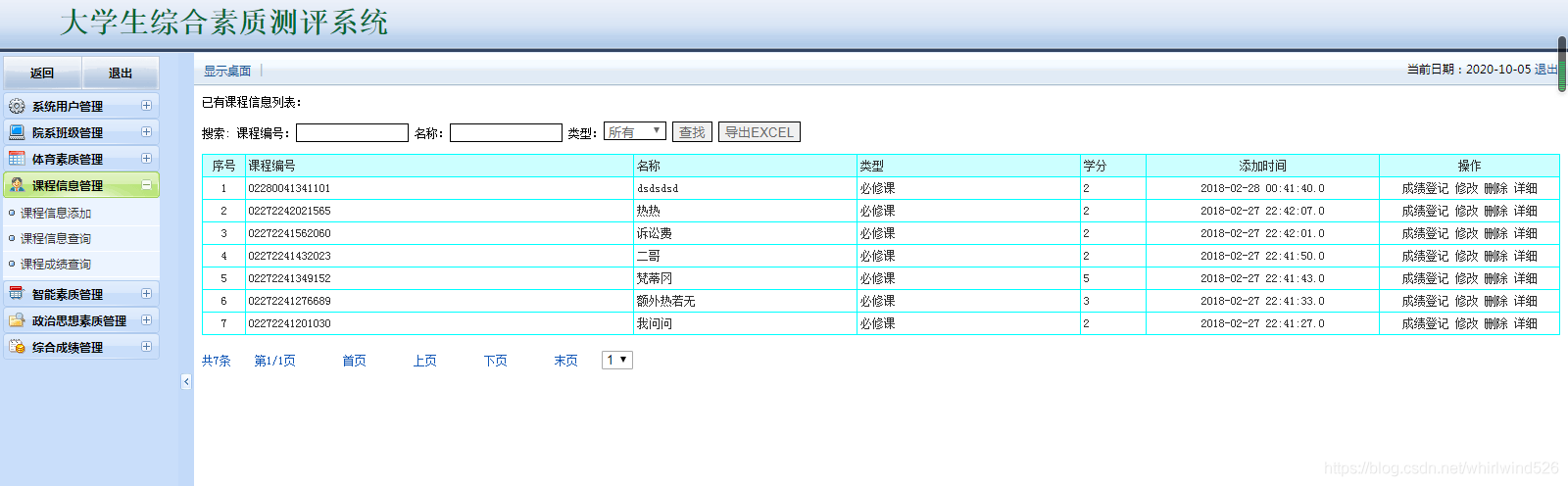Expand 政治思想素质管理 menu section

click(147, 320)
